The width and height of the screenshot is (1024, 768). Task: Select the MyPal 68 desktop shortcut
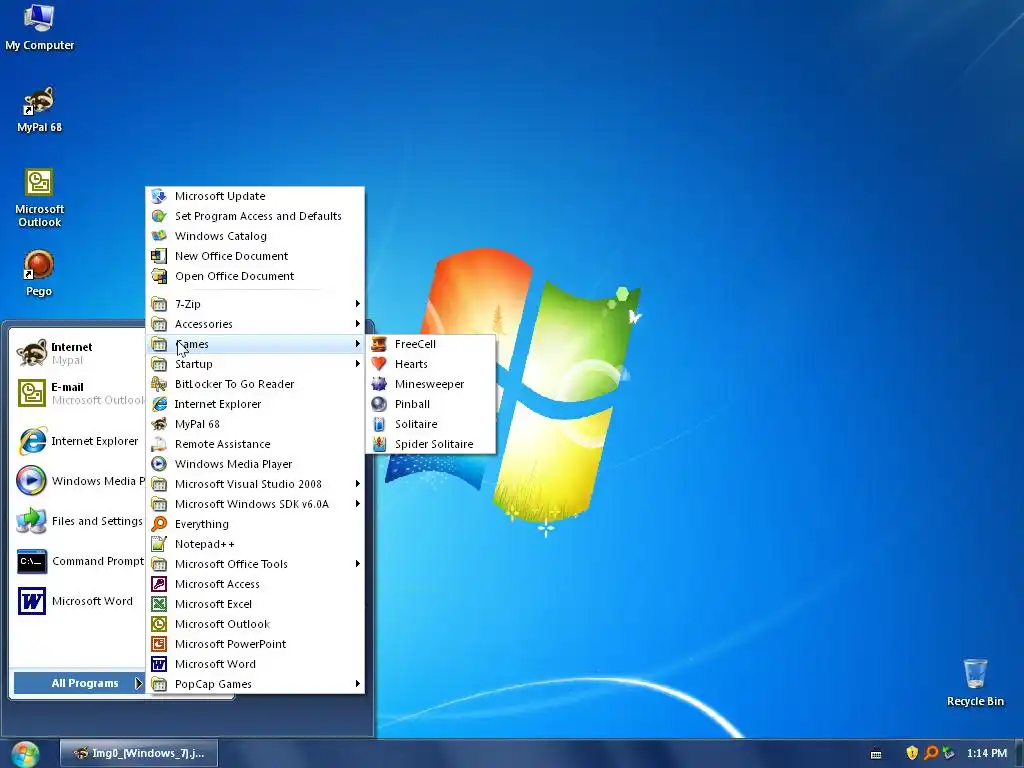click(39, 110)
